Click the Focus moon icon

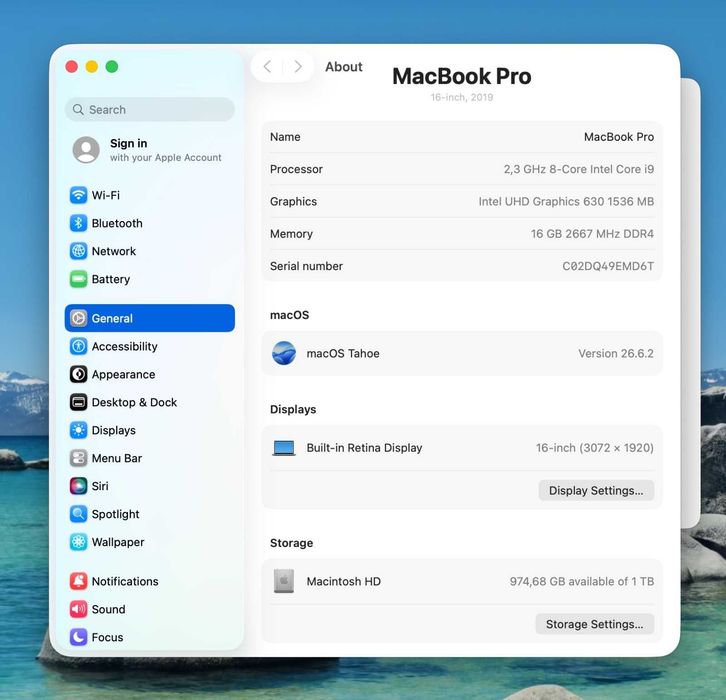[78, 637]
